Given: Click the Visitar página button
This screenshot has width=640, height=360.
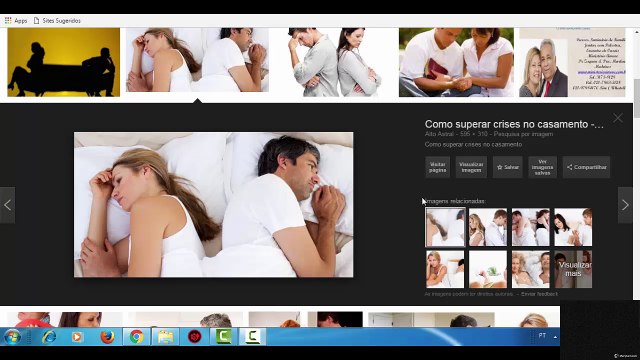Looking at the screenshot, I should click(438, 167).
